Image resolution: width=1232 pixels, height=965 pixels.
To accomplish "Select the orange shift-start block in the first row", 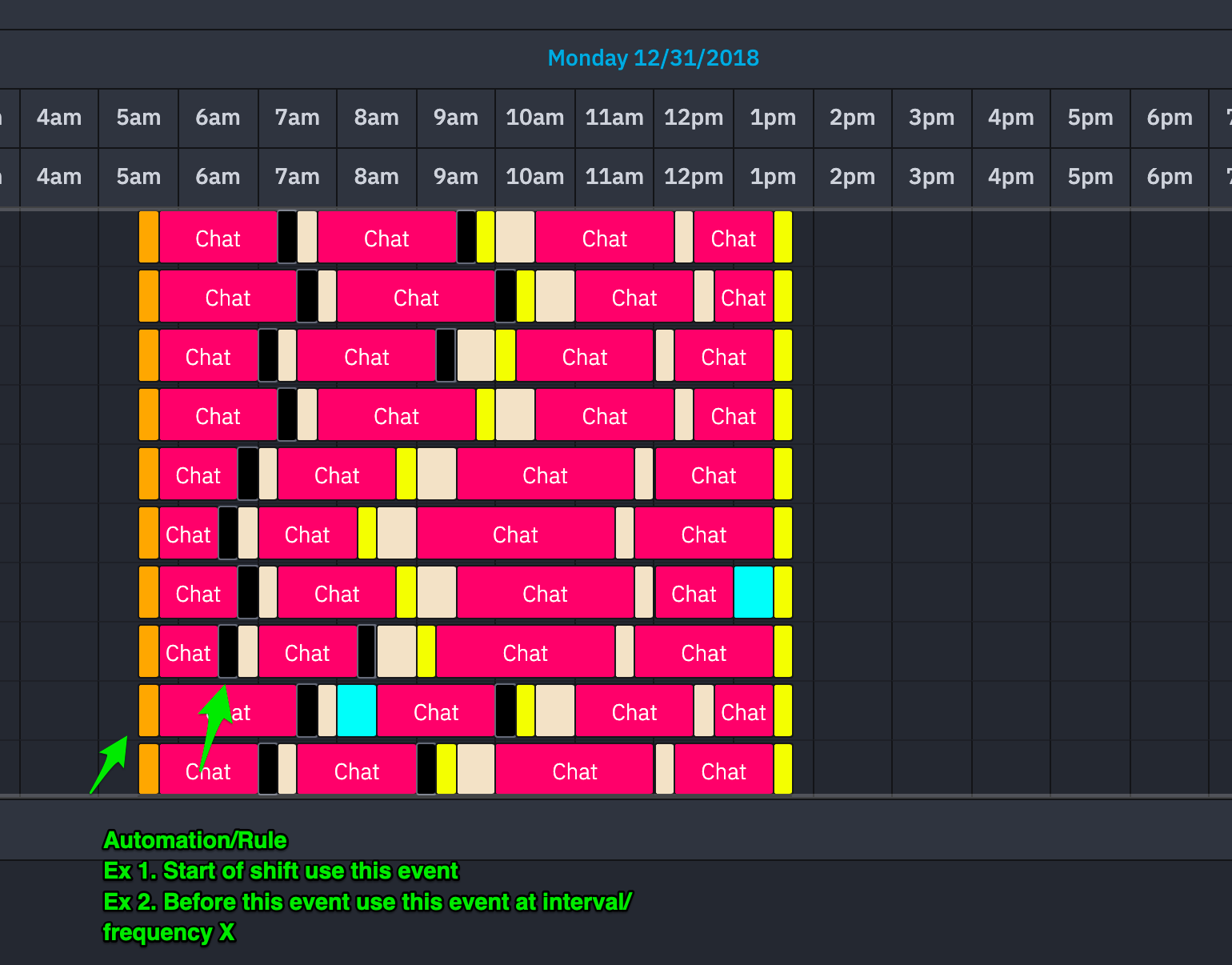I will pyautogui.click(x=149, y=238).
